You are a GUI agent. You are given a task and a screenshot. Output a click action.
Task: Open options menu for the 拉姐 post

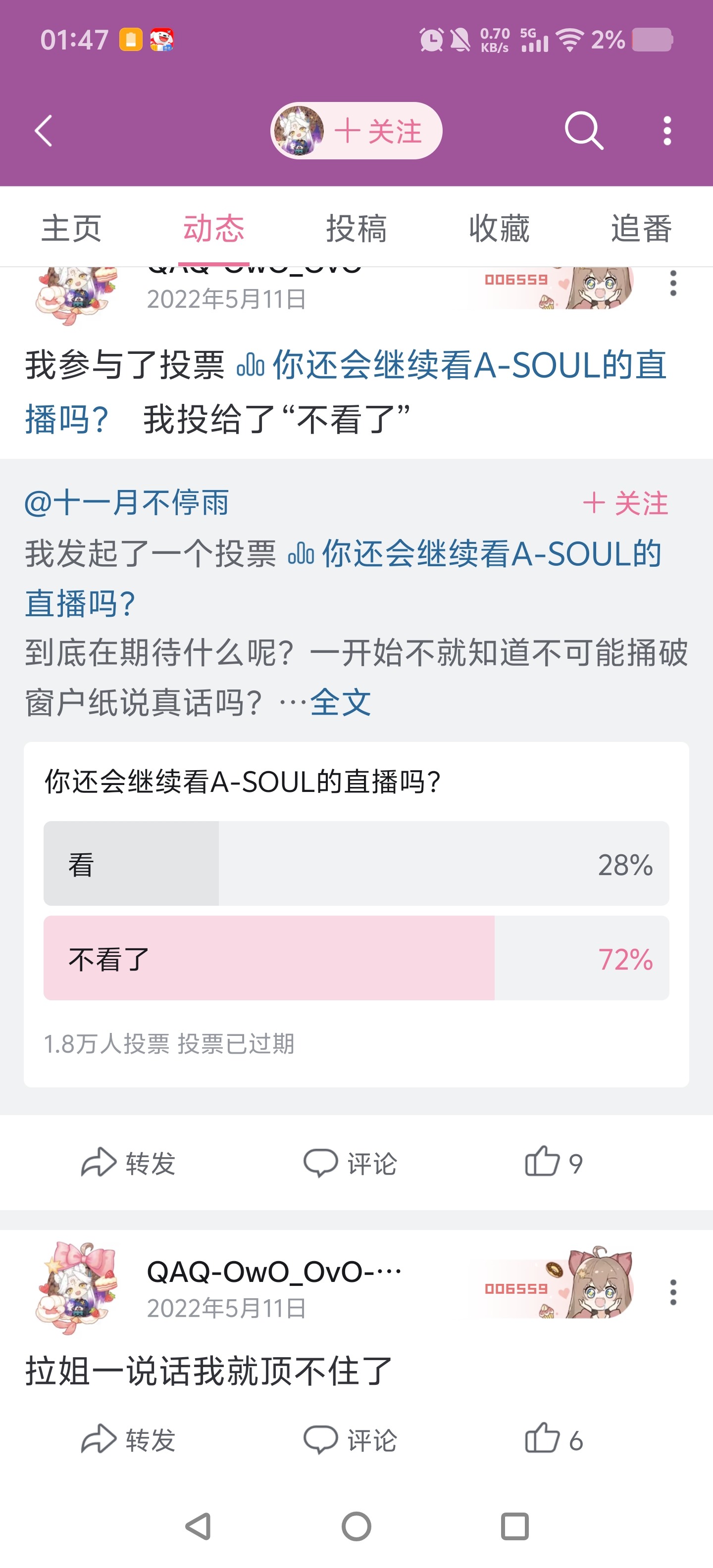pos(673,1291)
